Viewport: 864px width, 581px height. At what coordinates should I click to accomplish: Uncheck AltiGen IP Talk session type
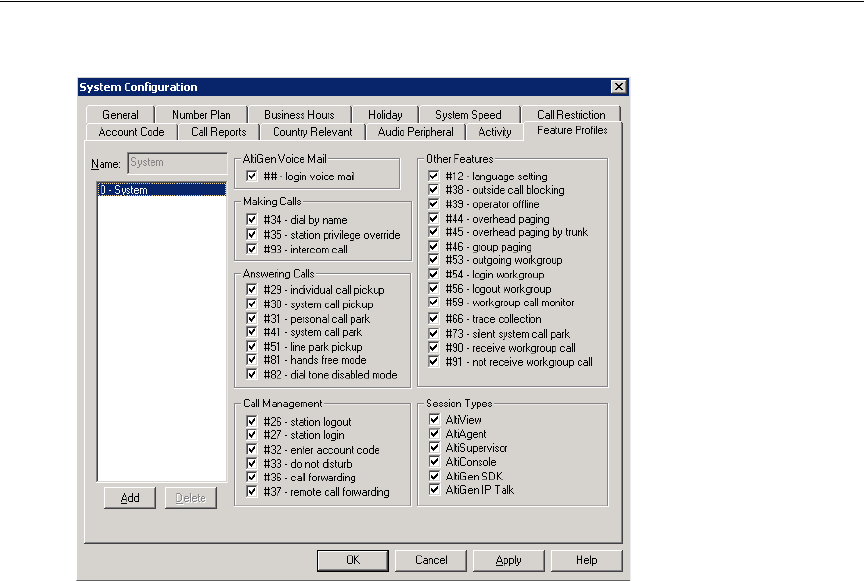click(x=434, y=490)
